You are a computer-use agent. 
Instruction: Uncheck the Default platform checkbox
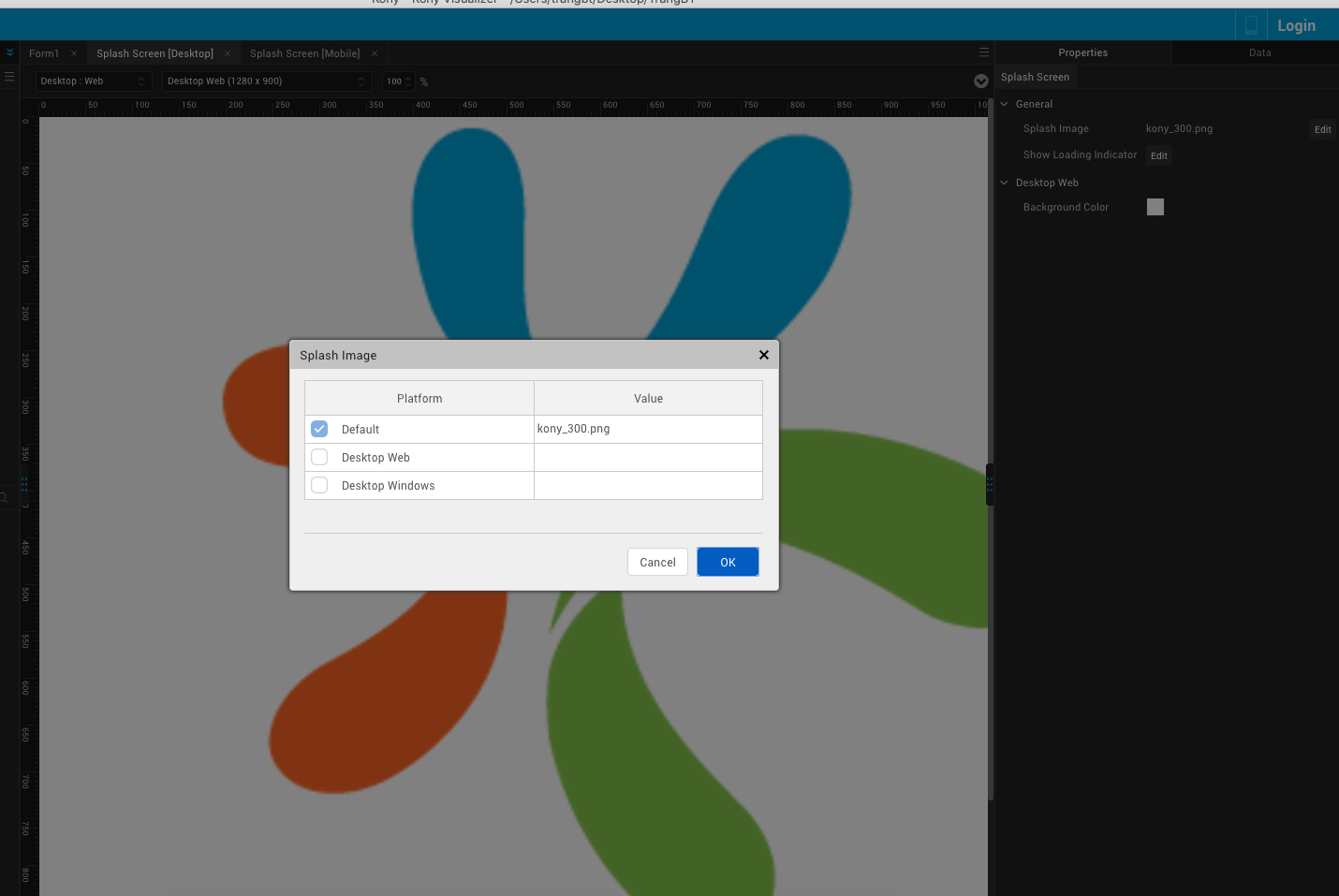tap(319, 429)
